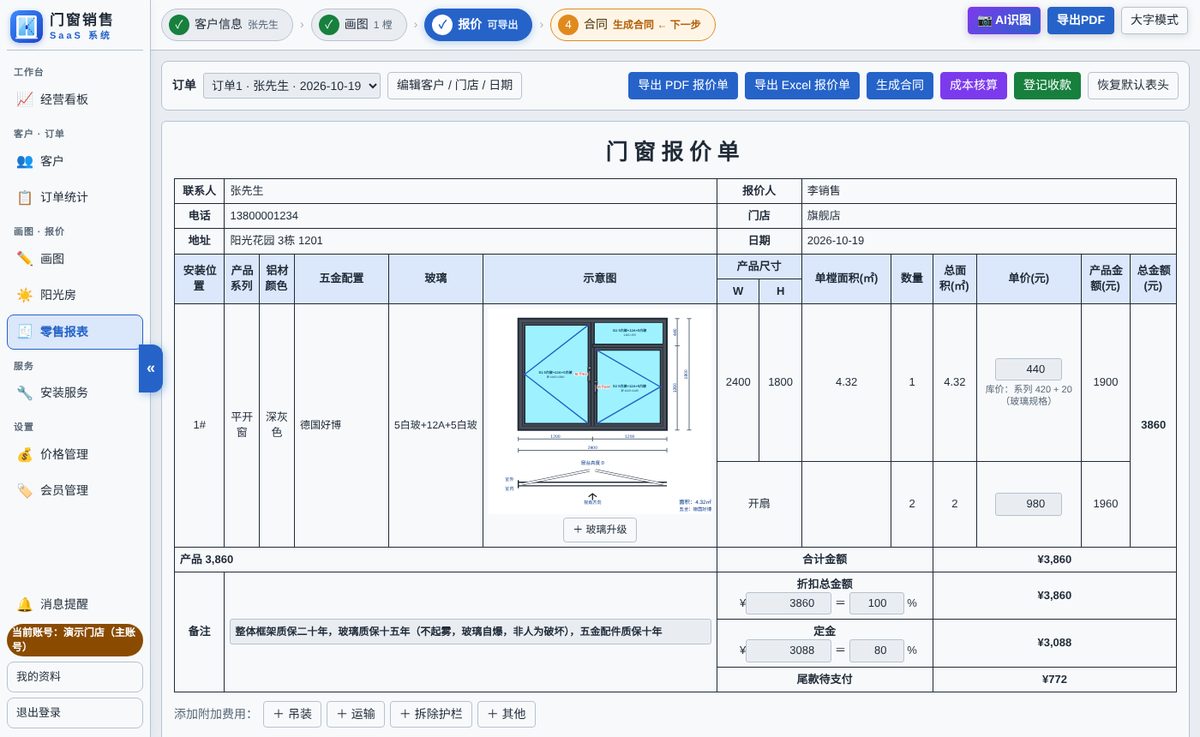Click the 备注 warranty text field

click(470, 632)
